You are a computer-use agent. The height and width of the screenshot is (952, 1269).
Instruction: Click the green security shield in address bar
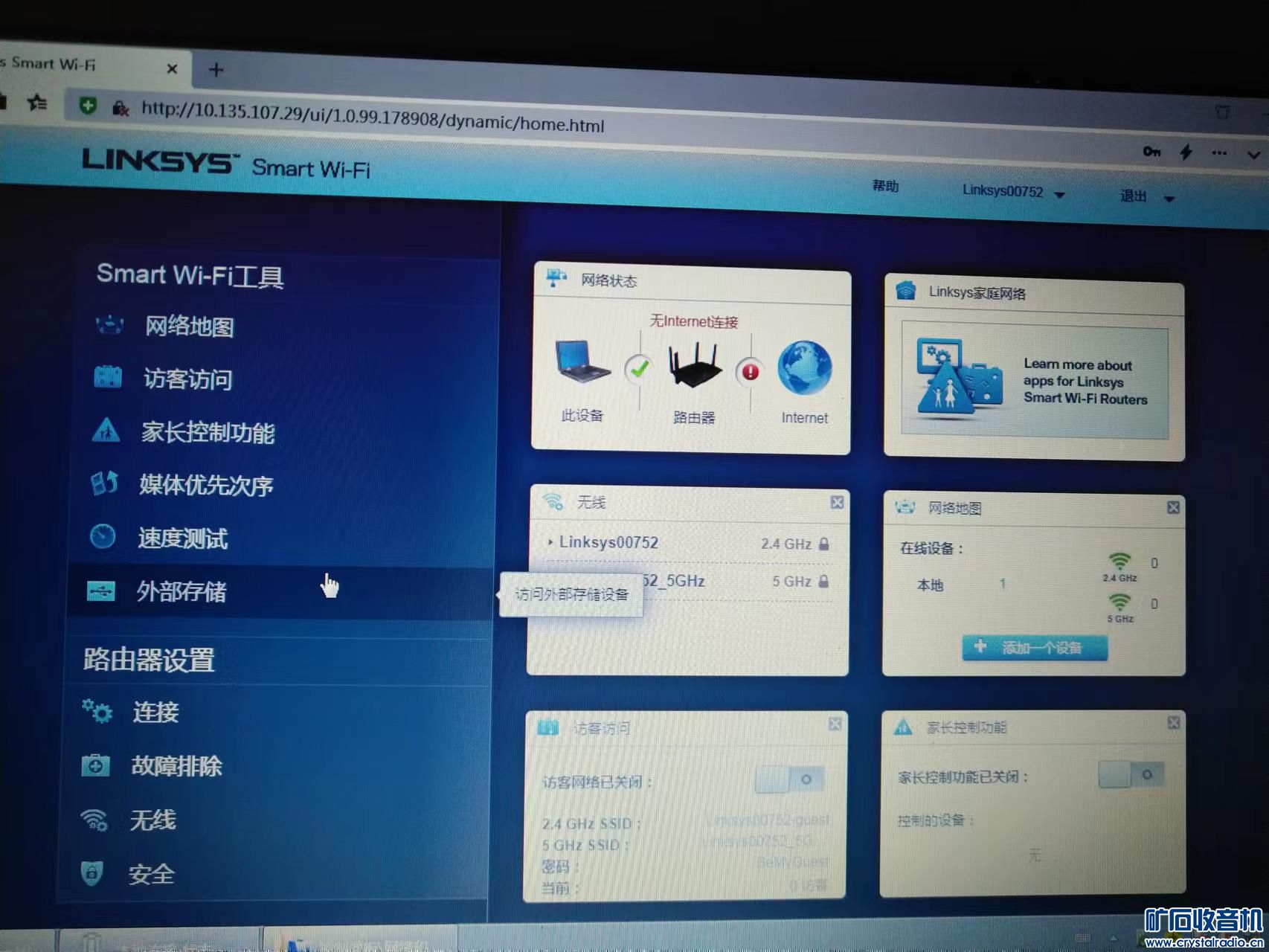(88, 106)
